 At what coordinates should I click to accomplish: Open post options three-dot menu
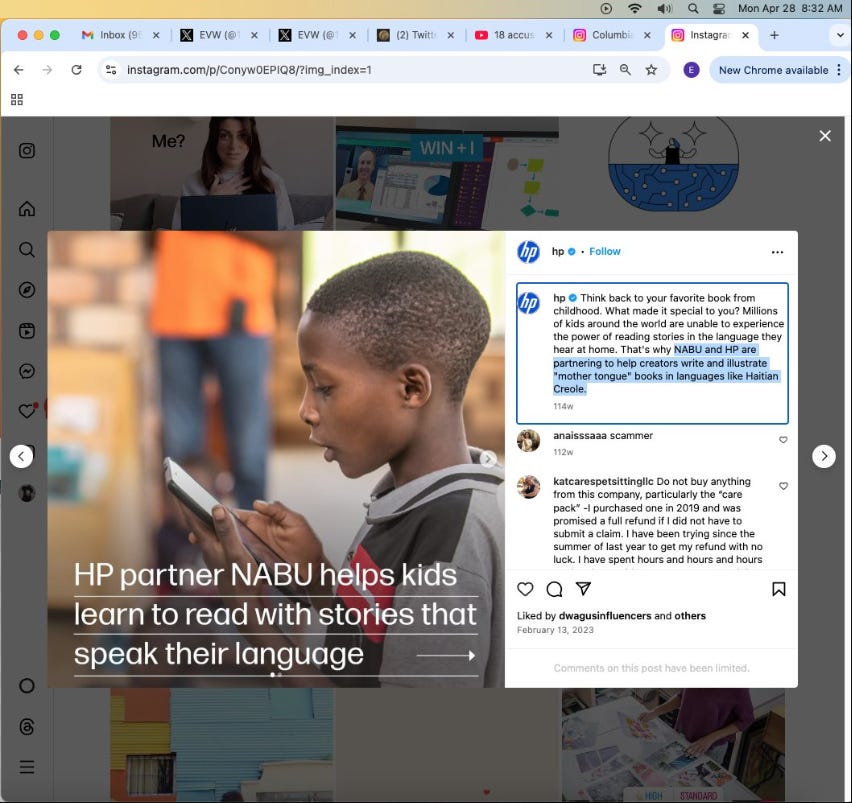coord(778,252)
